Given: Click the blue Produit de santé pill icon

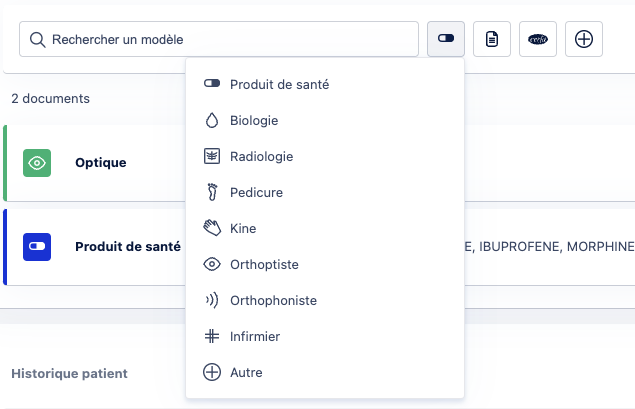Looking at the screenshot, I should point(37,247).
